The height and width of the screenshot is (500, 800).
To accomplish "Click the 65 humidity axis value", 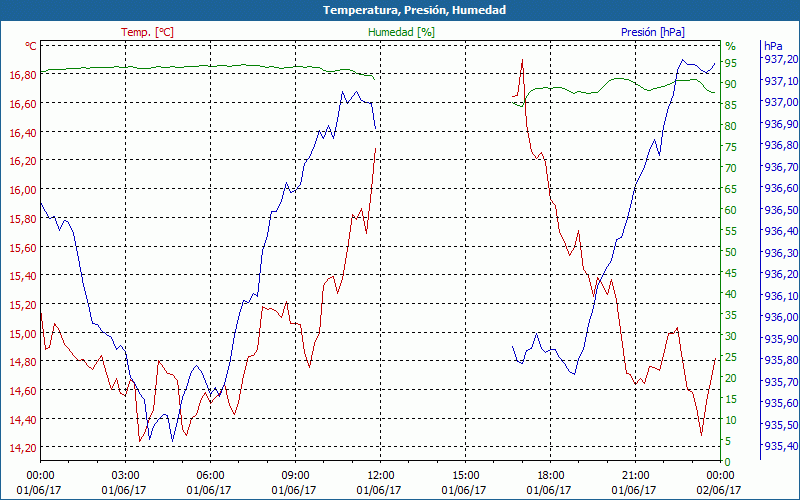I will (x=731, y=189).
